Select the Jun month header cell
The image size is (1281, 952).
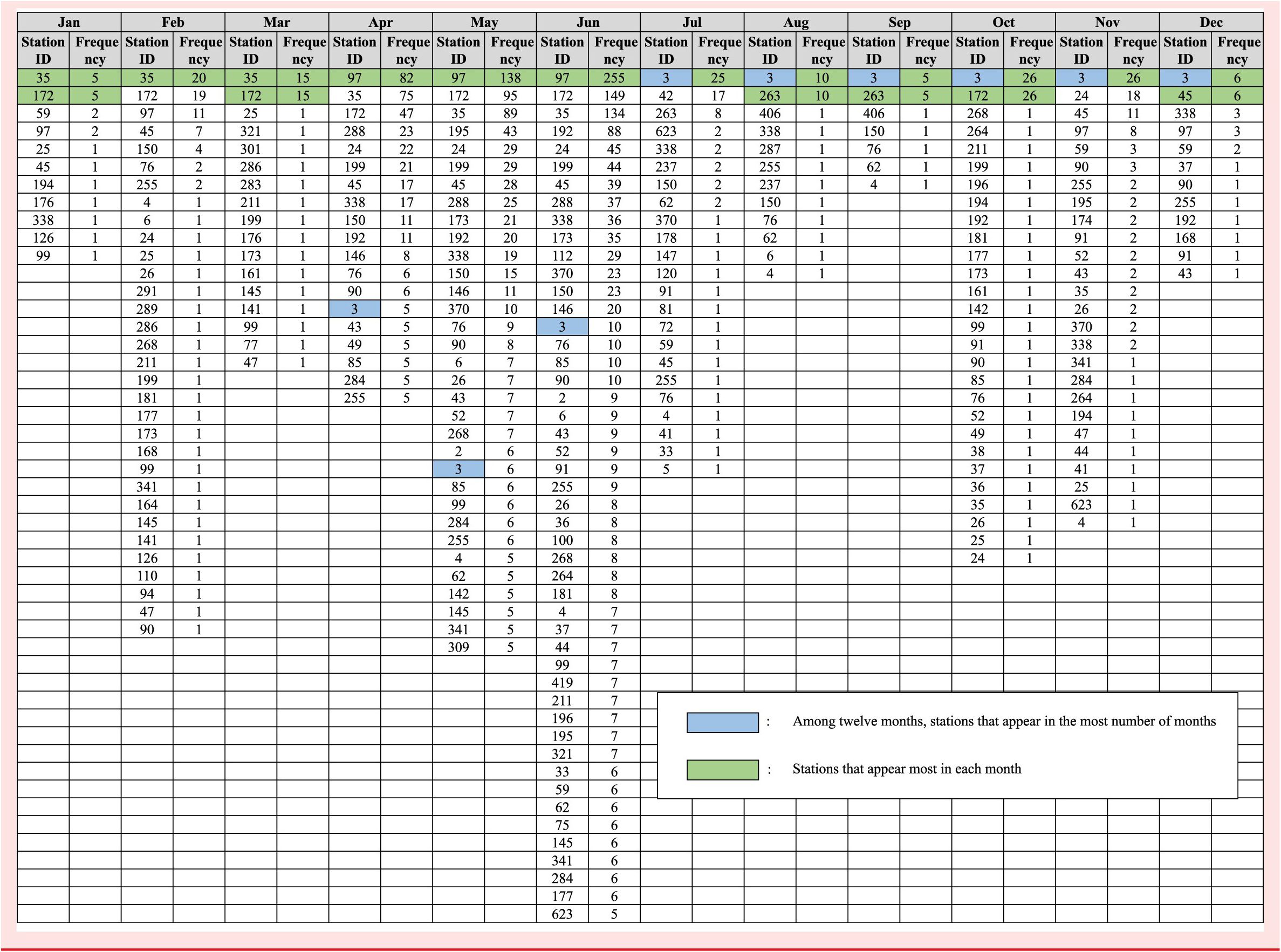[588, 23]
